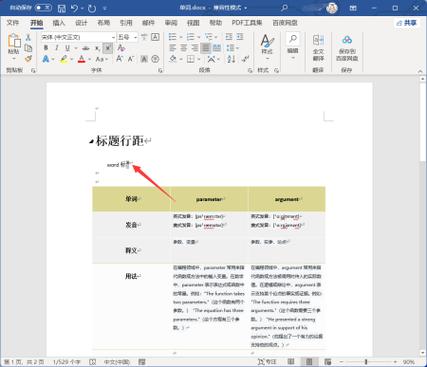This screenshot has height=367, width=427.
Task: Click the Full Text Translate icon
Action: (318, 47)
